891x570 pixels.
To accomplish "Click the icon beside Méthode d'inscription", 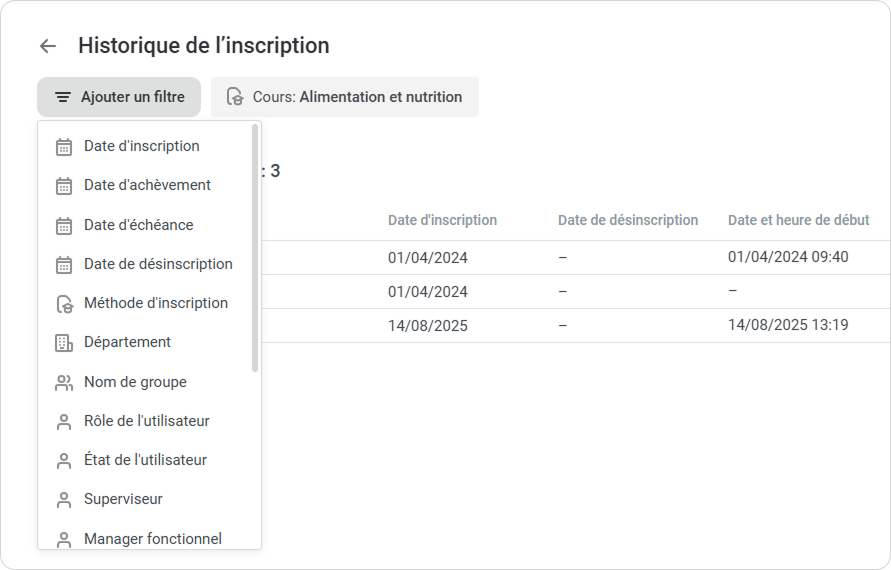I will coord(64,304).
